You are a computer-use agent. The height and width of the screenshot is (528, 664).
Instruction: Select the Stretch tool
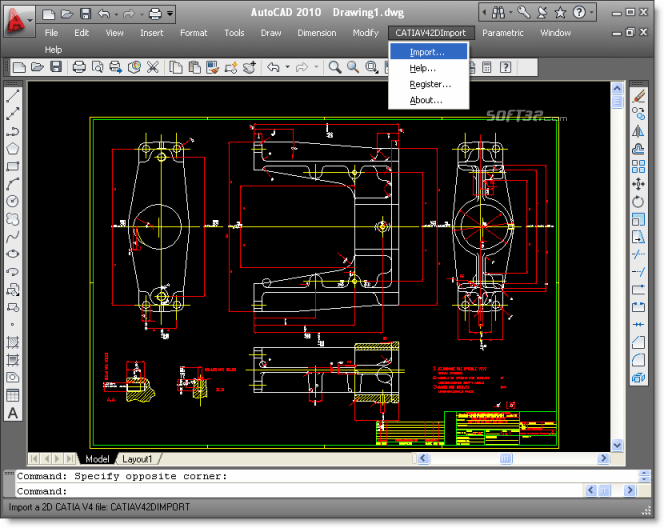[639, 236]
